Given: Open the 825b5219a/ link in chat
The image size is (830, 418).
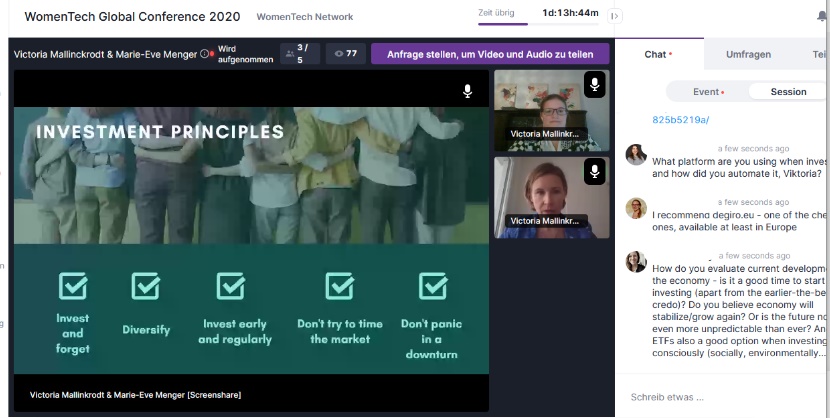Looking at the screenshot, I should [x=680, y=120].
